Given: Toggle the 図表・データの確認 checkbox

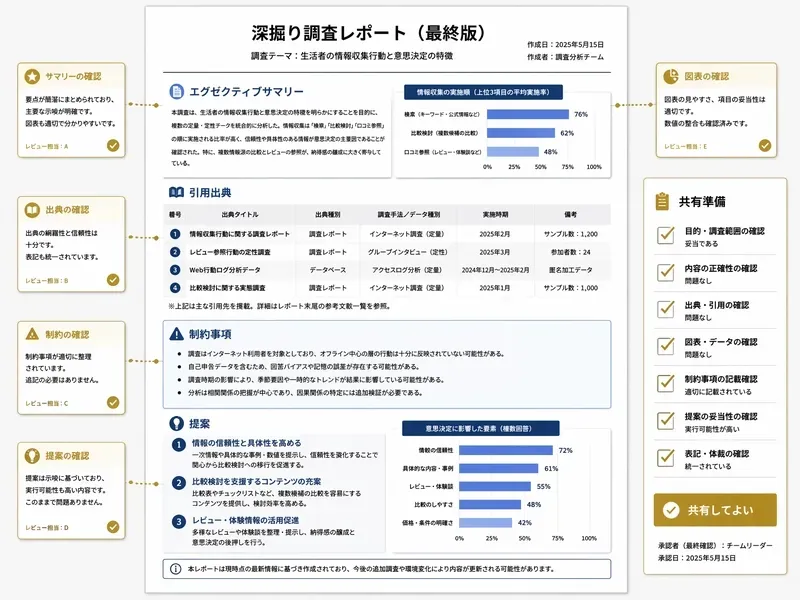Looking at the screenshot, I should coord(666,345).
